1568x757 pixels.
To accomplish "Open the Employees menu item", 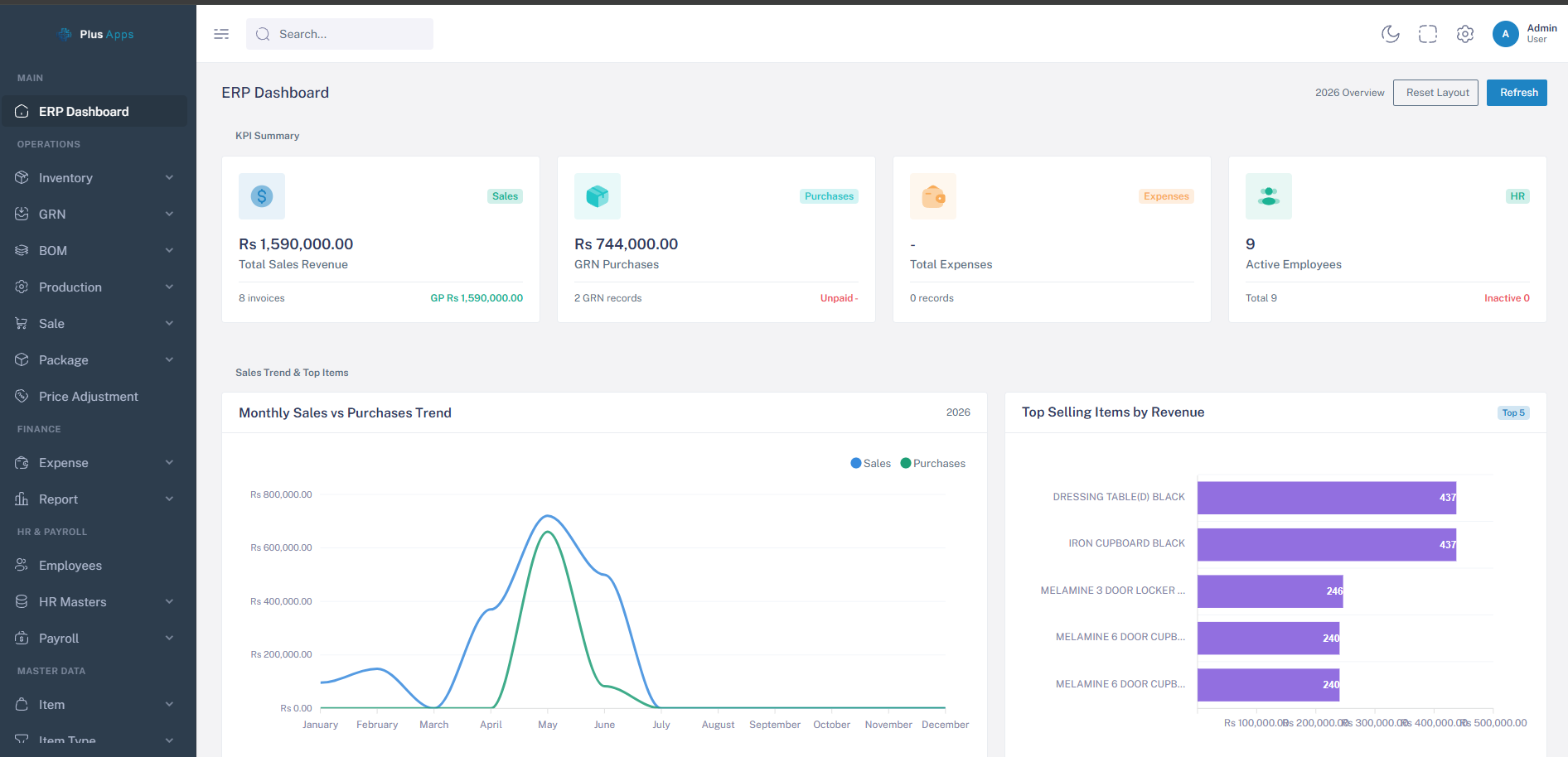I will [x=94, y=565].
